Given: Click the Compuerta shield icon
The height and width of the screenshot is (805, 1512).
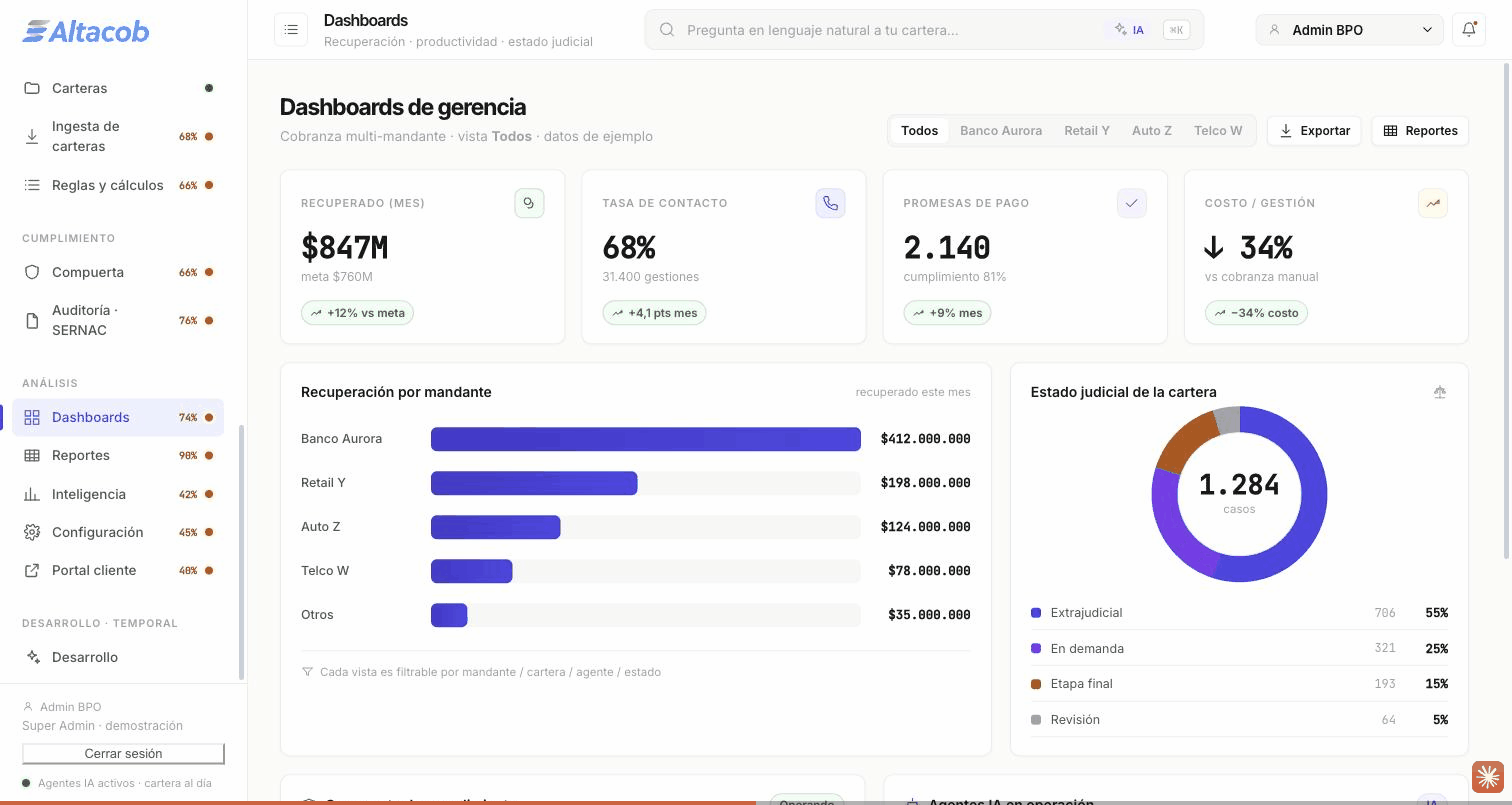Looking at the screenshot, I should tap(32, 272).
